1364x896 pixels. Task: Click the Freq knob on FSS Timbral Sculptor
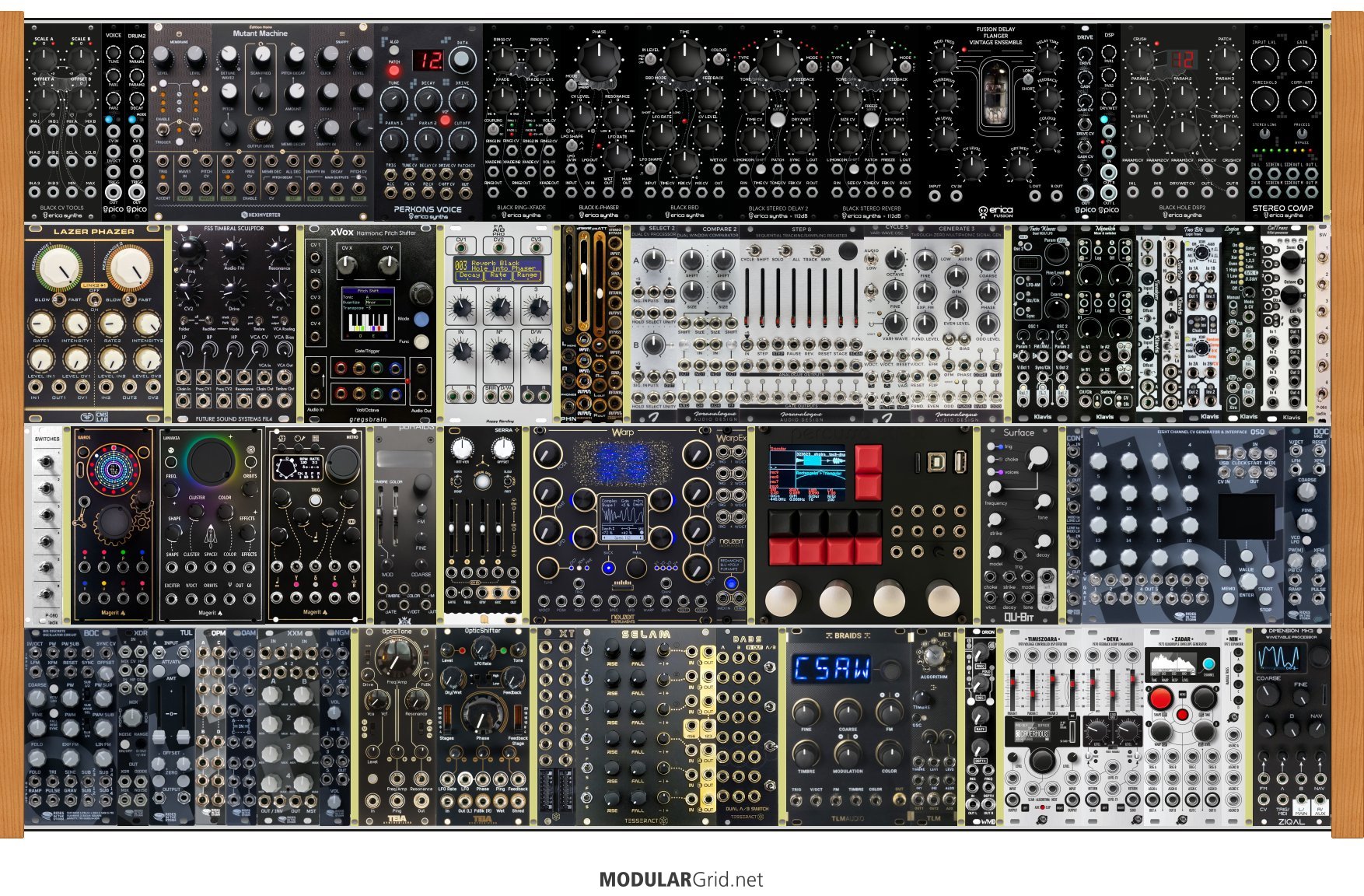(x=191, y=250)
